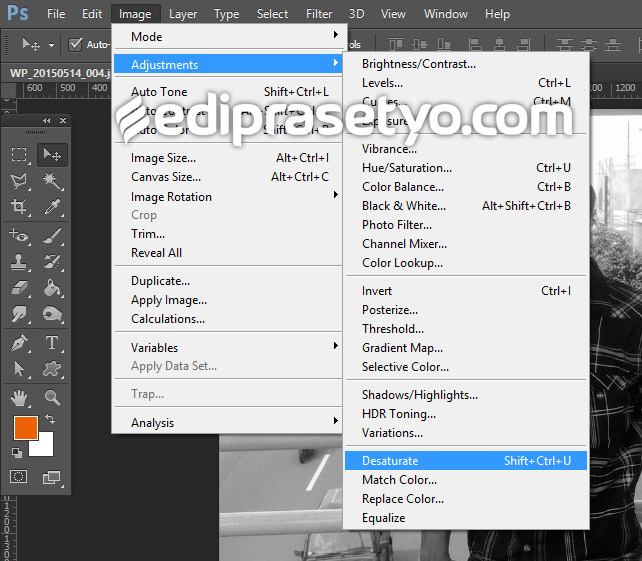Select the Rectangular Marquee tool
Image resolution: width=642 pixels, height=561 pixels.
pyautogui.click(x=19, y=154)
